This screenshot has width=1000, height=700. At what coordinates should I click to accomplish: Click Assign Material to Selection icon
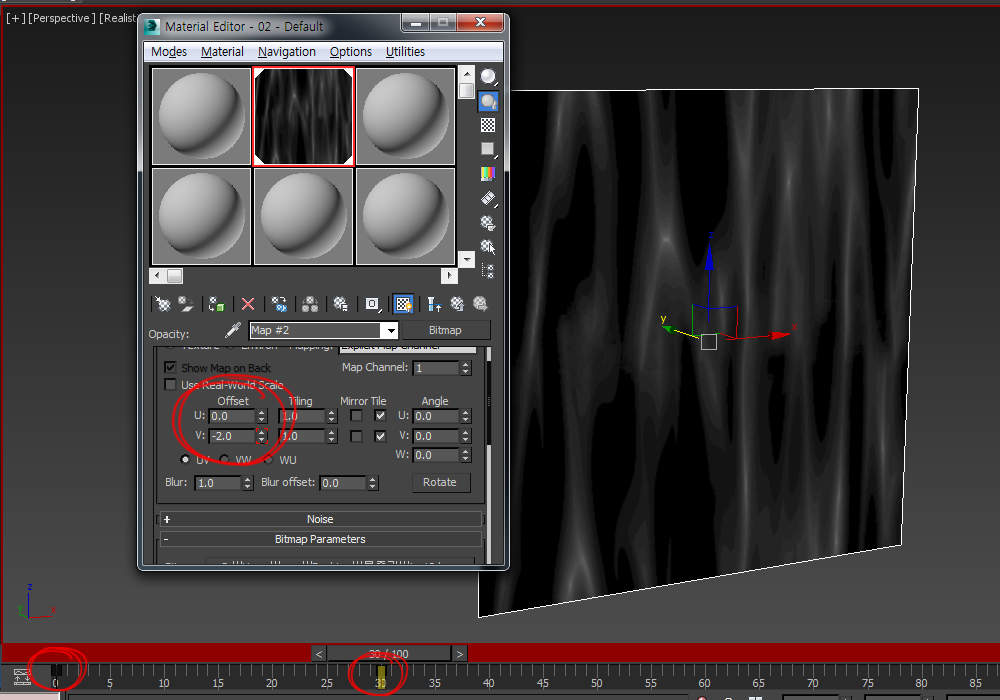[217, 304]
